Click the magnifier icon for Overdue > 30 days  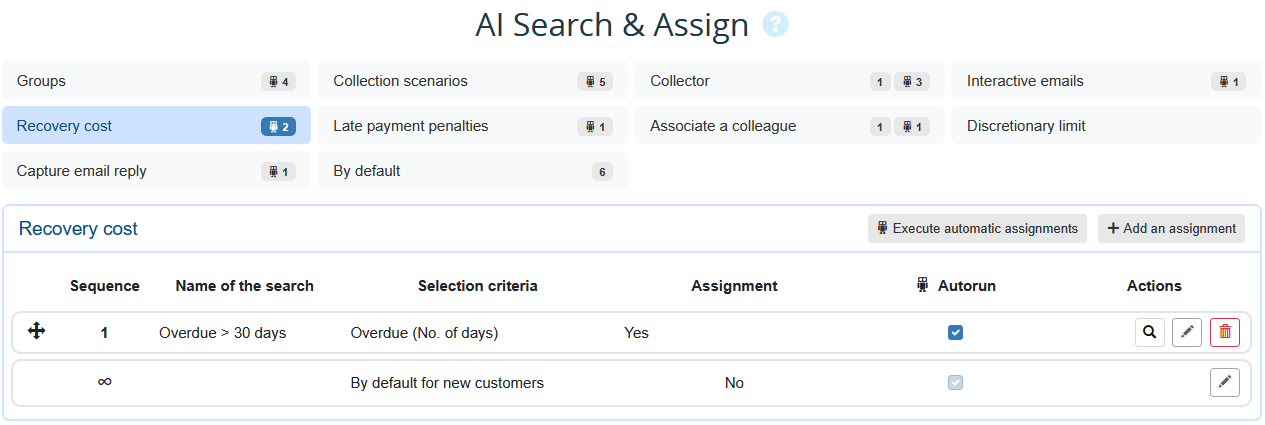pos(1150,333)
